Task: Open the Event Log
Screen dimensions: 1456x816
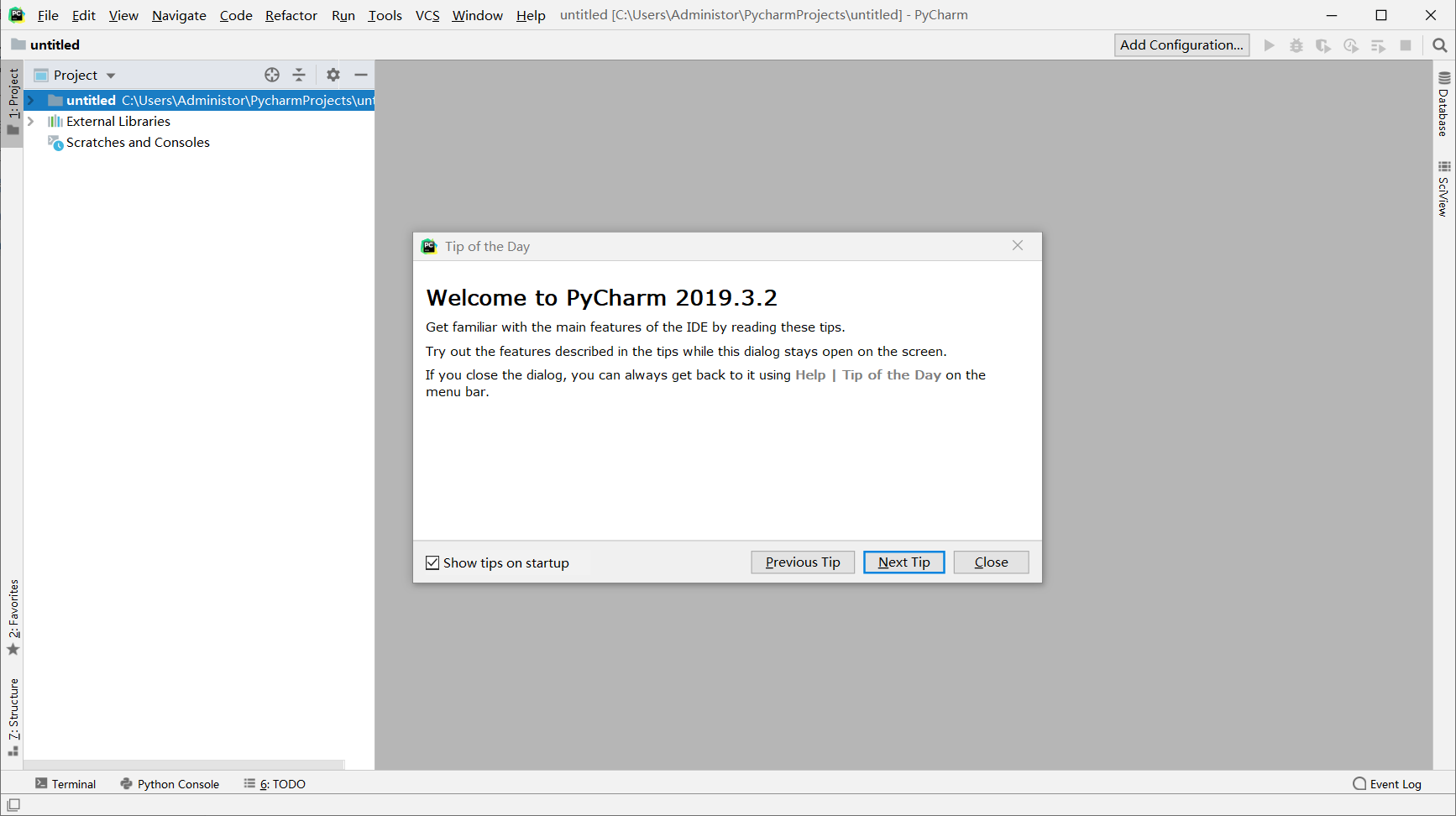Action: click(1387, 784)
